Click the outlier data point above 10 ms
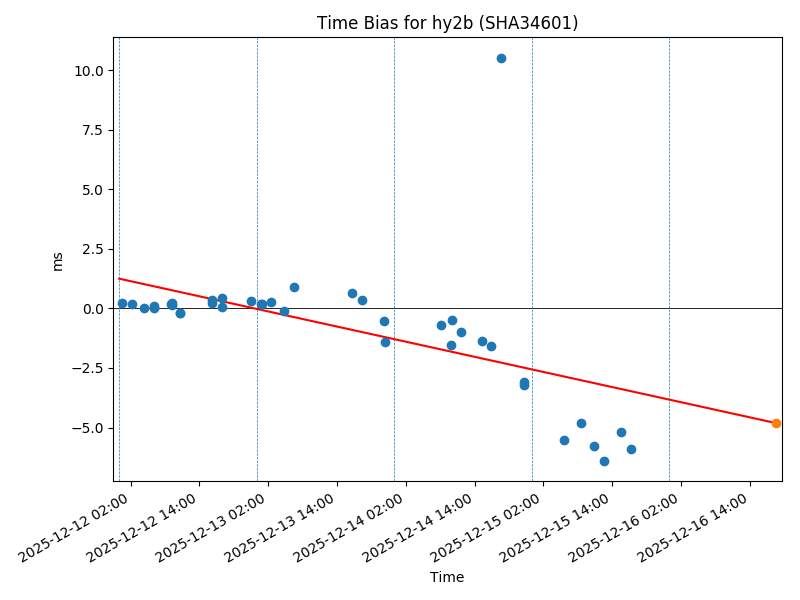Viewport: 800px width, 600px height. [501, 58]
